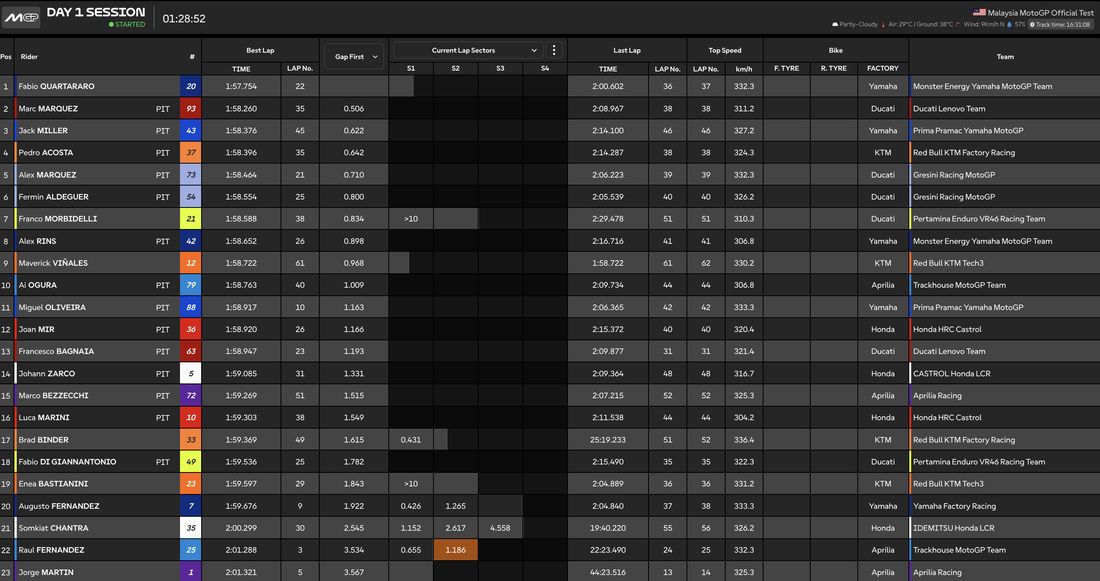Click the PIT label in Alex RINS row

click(x=163, y=241)
